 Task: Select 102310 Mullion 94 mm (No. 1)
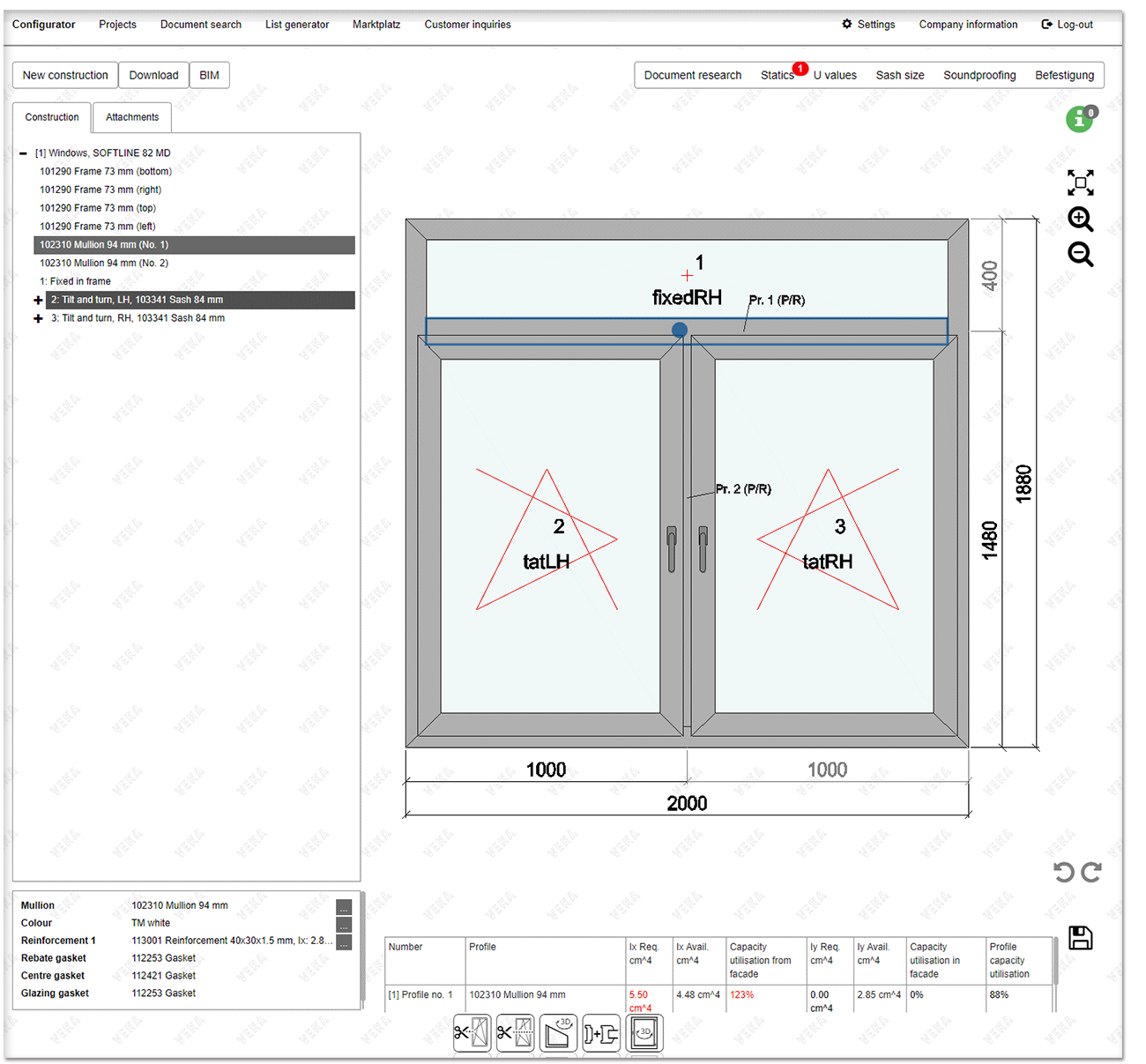pyautogui.click(x=194, y=245)
